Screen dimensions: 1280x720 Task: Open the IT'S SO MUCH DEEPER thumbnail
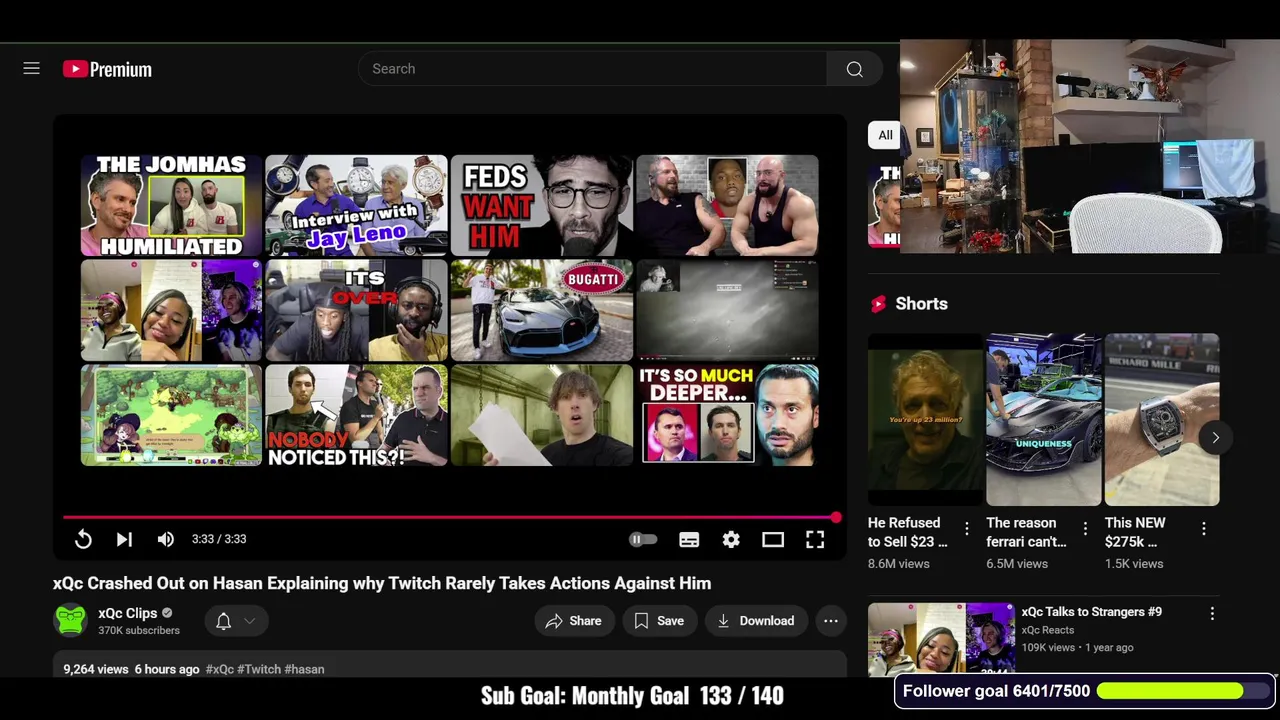[x=727, y=415]
